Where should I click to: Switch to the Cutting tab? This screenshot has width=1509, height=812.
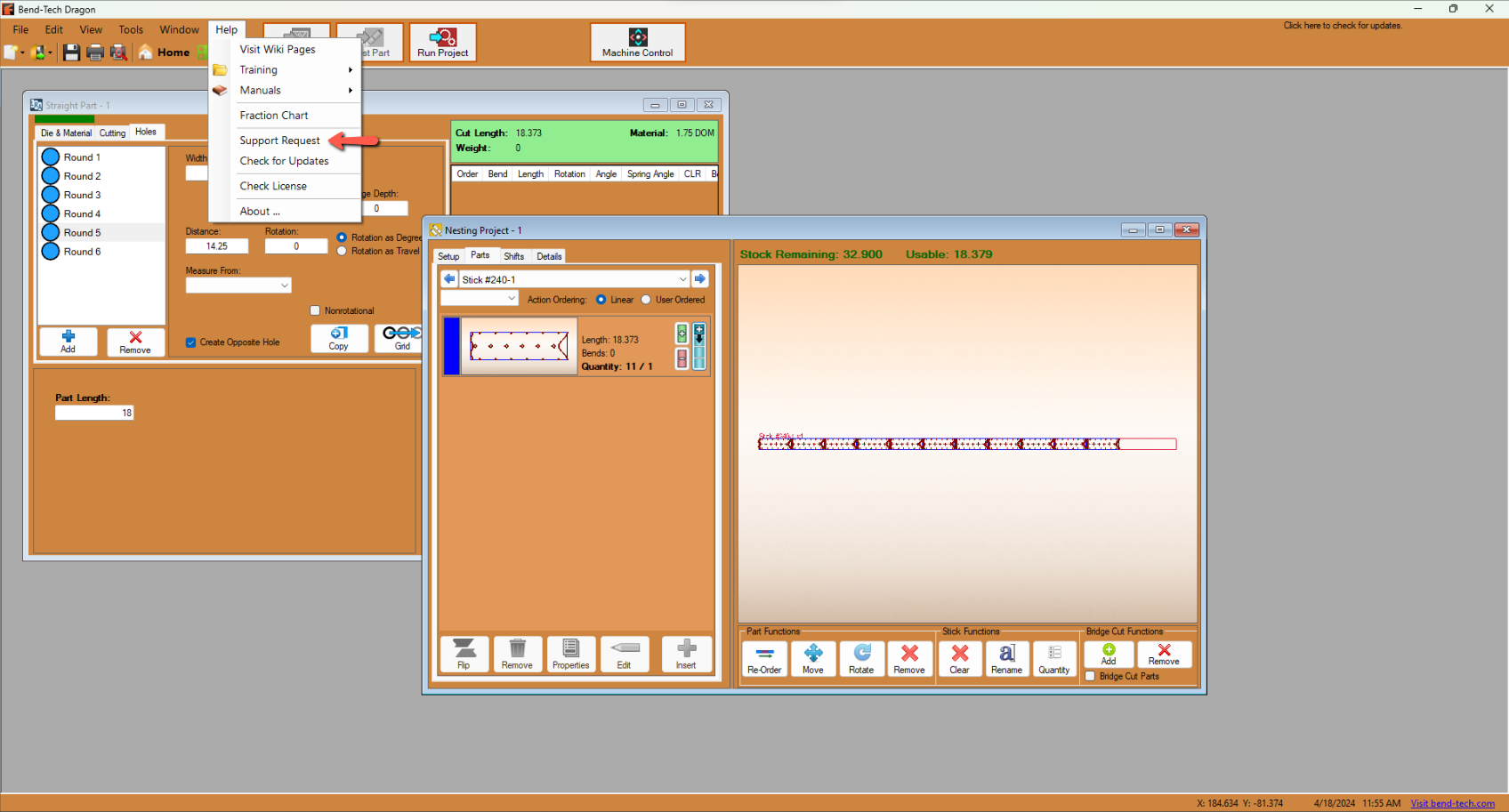tap(112, 133)
